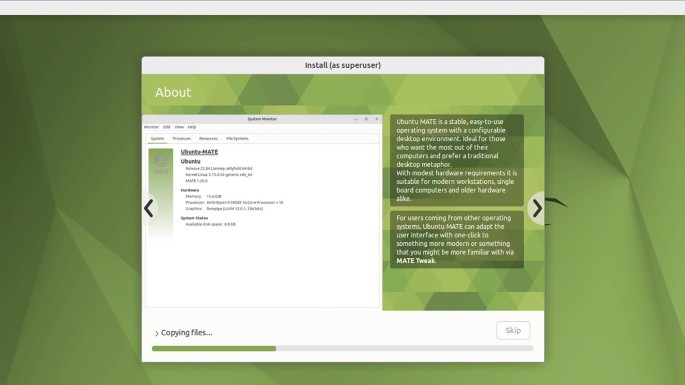685x385 pixels.
Task: Select the 'Ubuntu-MATE' heading in the screenshot
Action: [199, 152]
